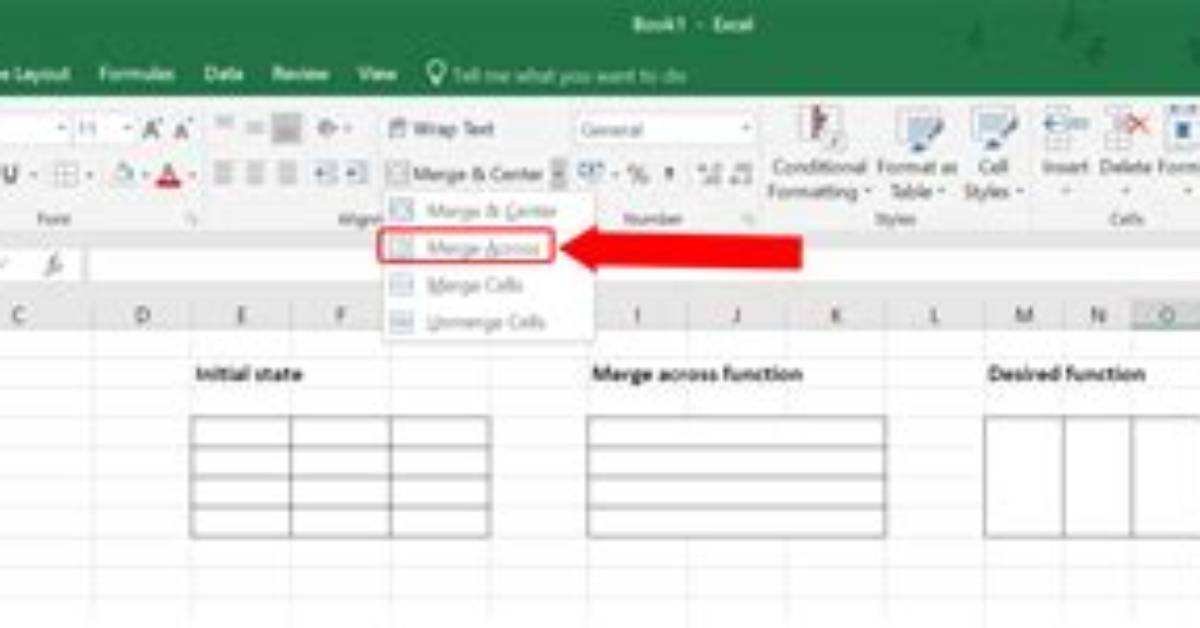Open the Underline style dropdown arrow
Viewport: 1200px width, 628px height.
tap(33, 175)
